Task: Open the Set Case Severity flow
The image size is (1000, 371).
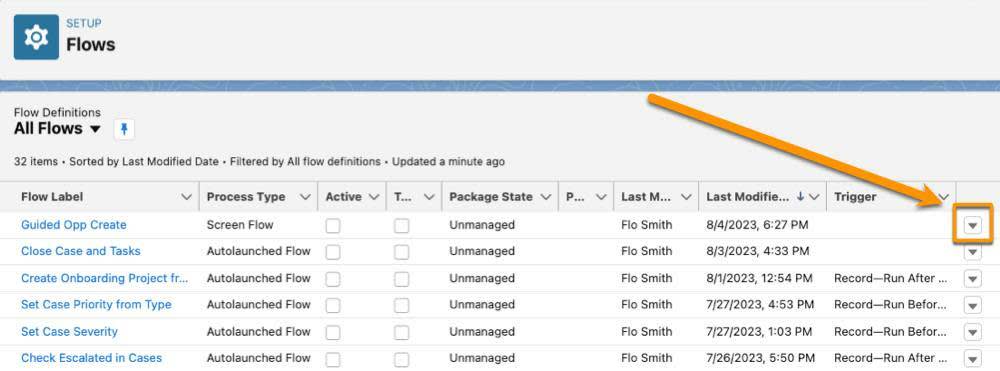Action: 70,331
